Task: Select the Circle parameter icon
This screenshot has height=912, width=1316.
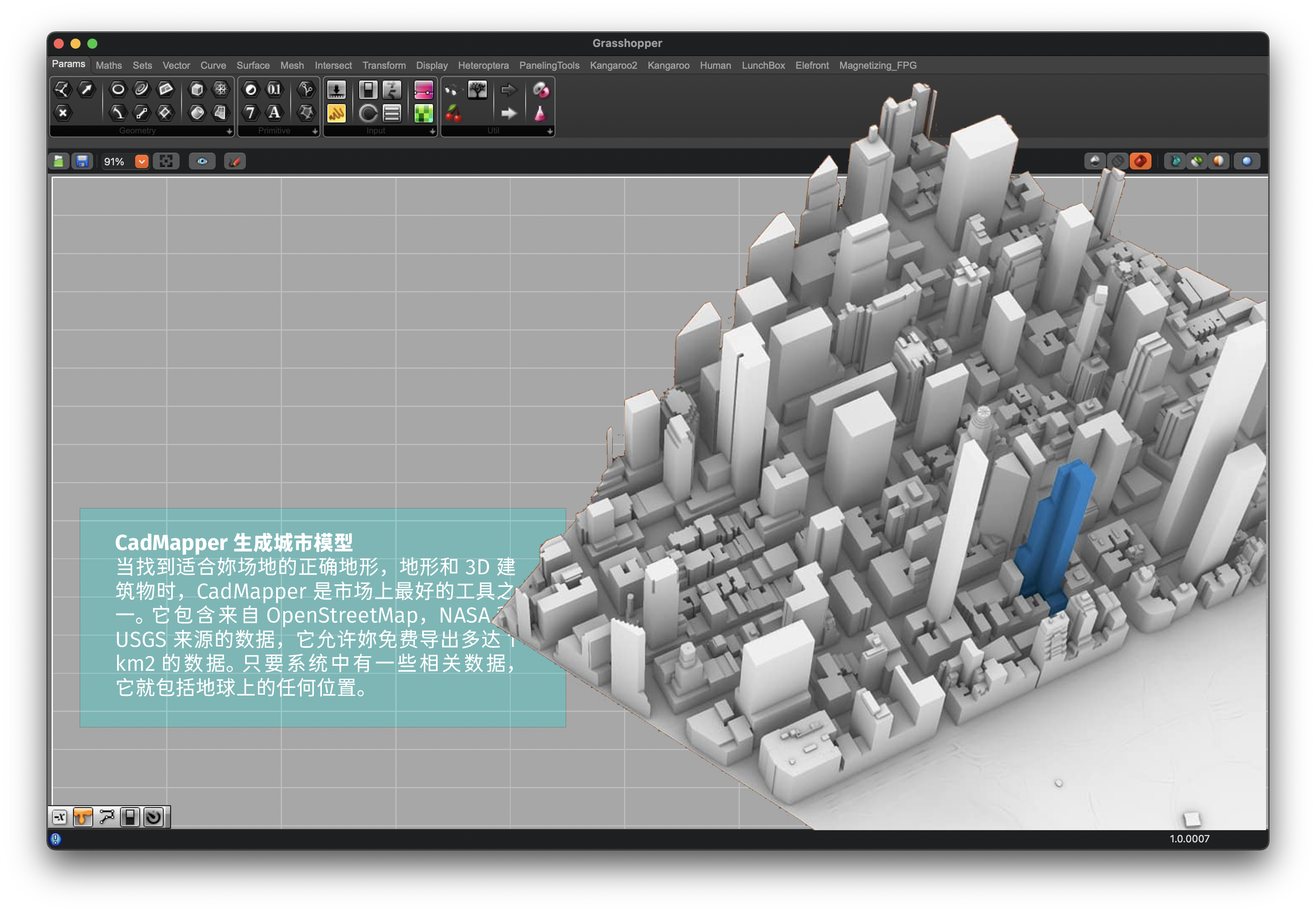Action: pos(118,89)
